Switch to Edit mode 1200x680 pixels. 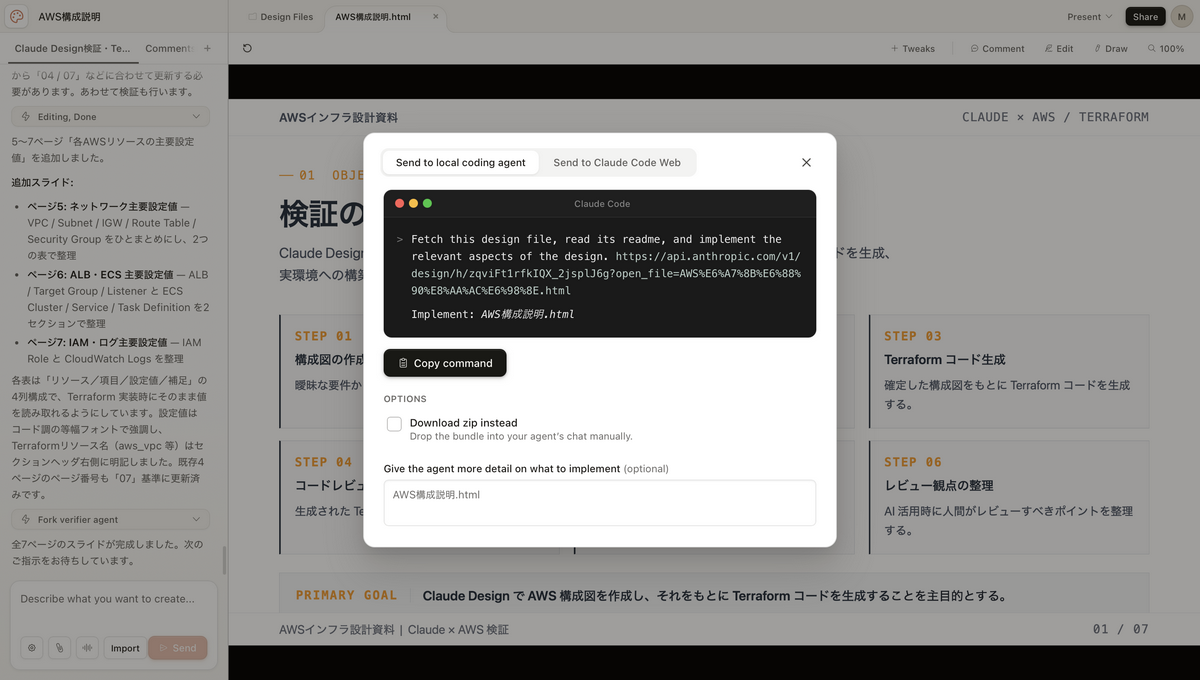(1058, 48)
